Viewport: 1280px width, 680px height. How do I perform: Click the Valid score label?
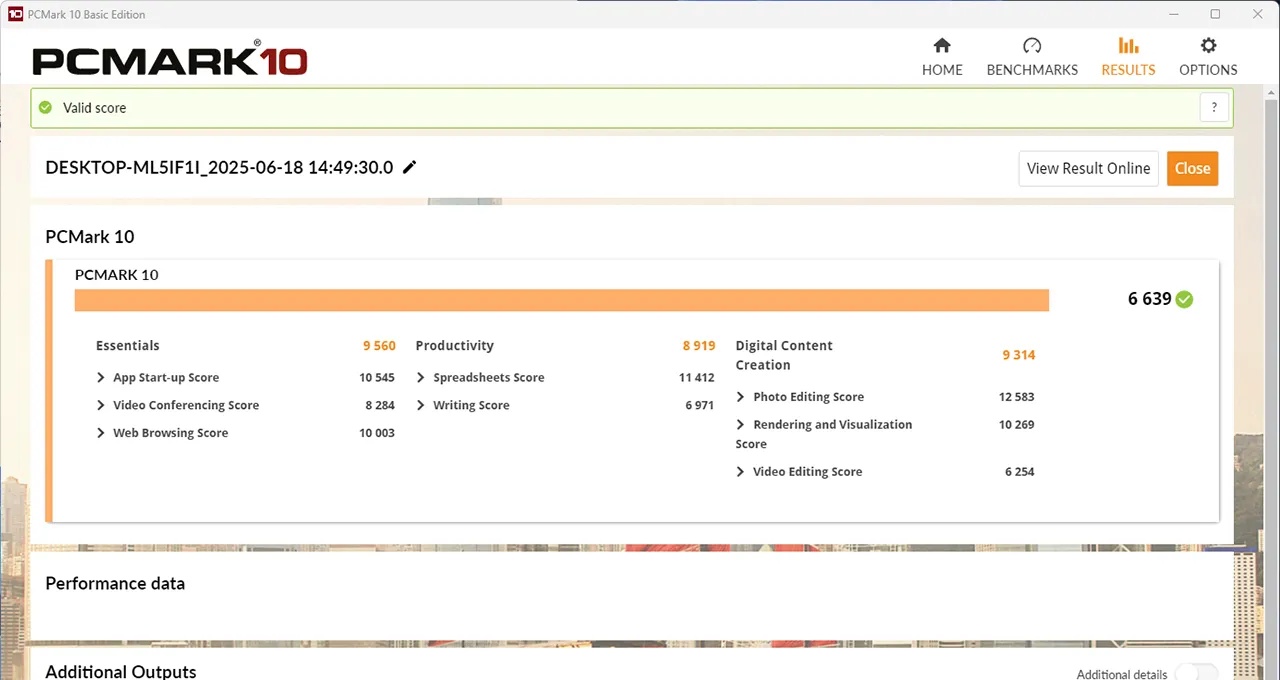coord(95,108)
